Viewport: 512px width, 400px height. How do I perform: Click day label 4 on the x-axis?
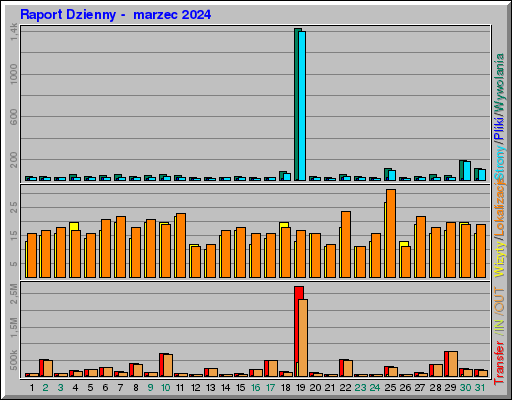tap(75, 388)
